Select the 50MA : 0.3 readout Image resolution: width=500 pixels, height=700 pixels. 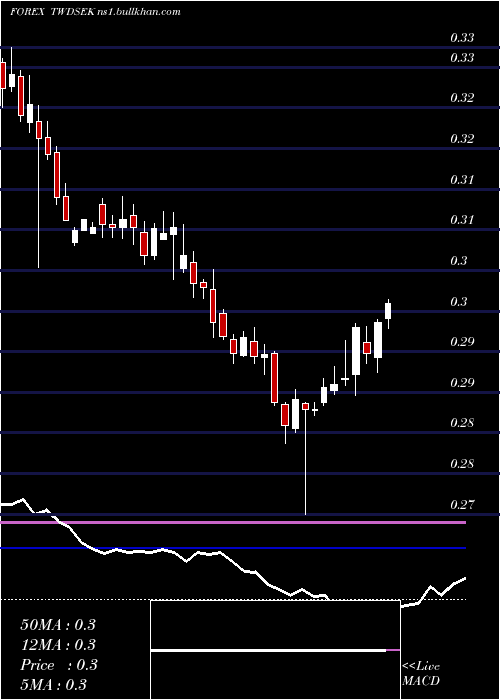(58, 625)
